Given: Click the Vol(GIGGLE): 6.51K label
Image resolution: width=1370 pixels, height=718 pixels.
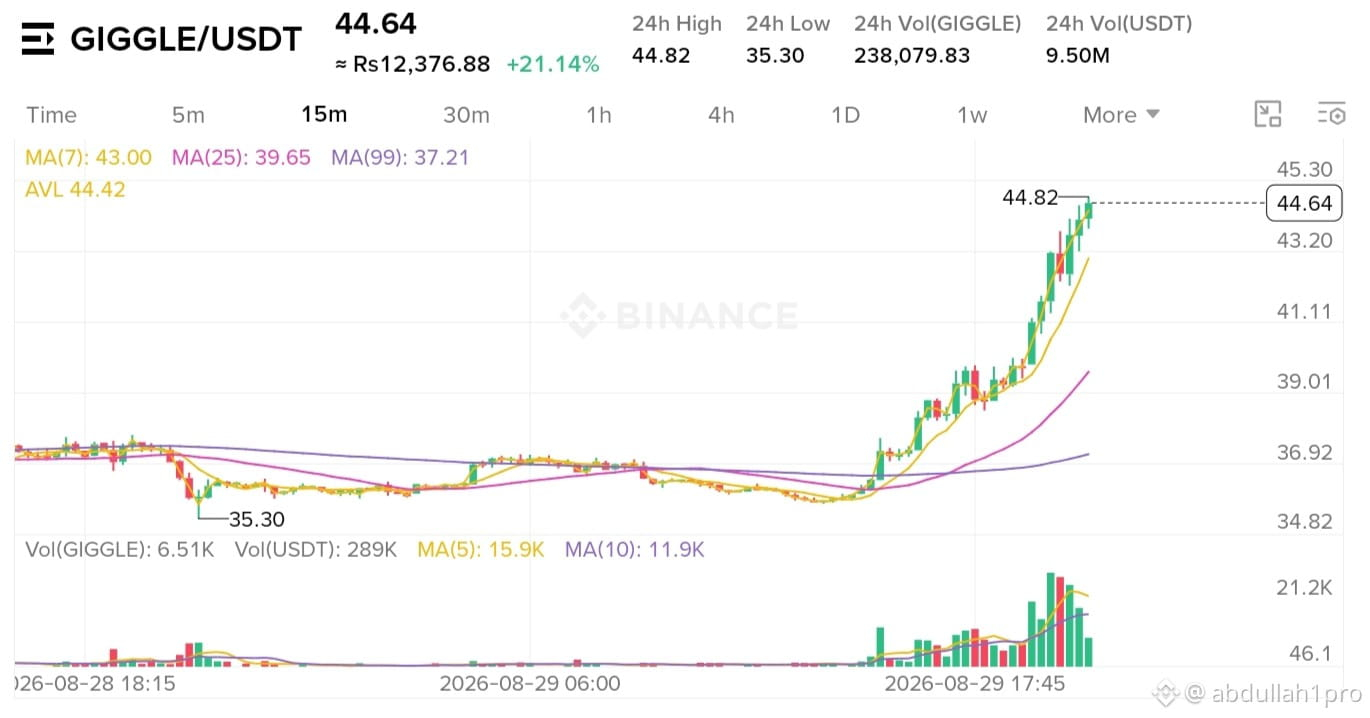Looking at the screenshot, I should [120, 549].
